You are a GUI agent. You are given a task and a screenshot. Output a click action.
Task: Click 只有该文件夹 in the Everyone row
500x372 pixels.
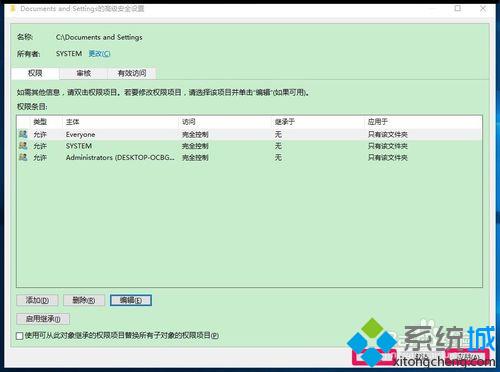click(x=388, y=135)
